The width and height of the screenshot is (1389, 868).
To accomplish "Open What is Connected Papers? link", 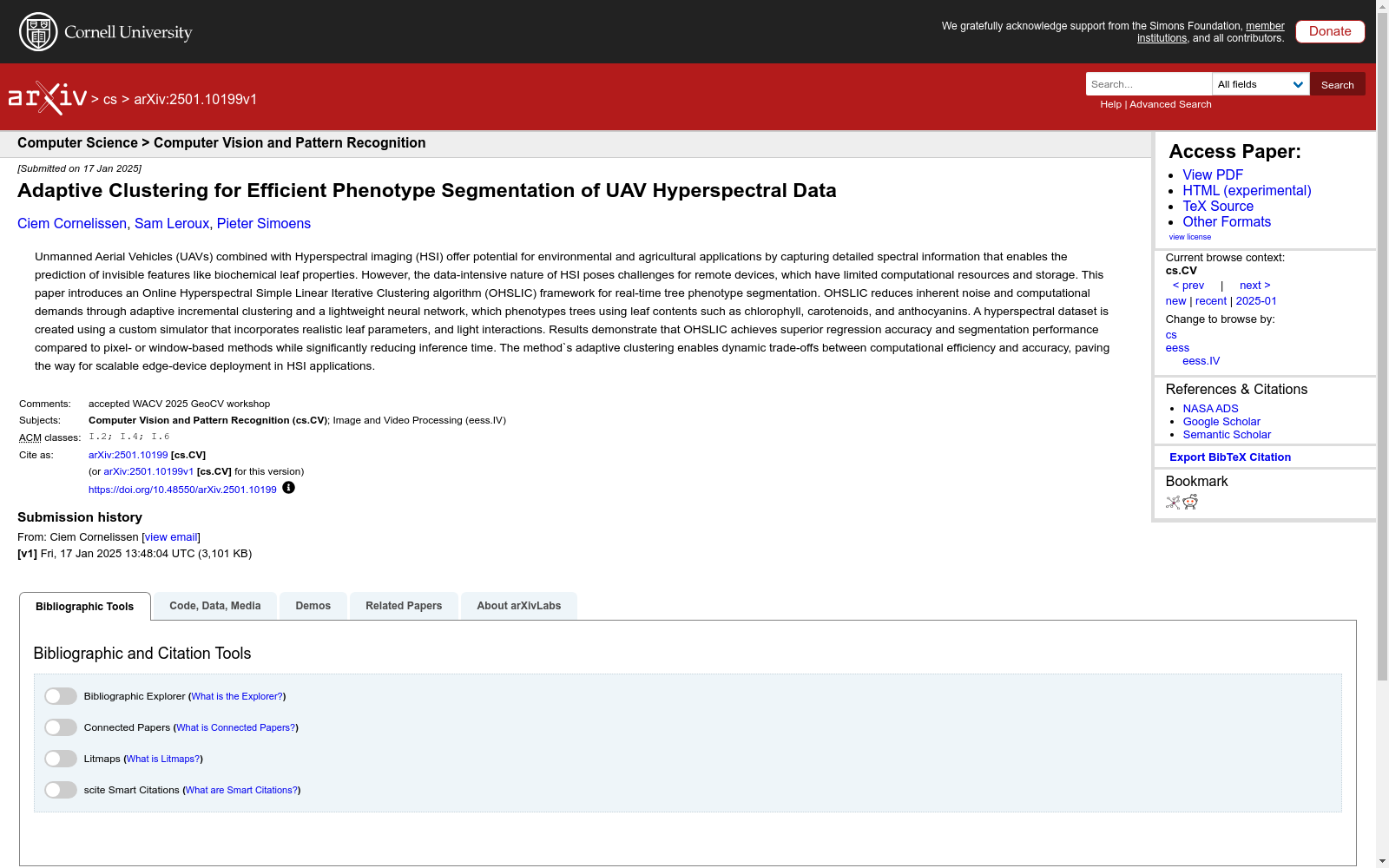I will tap(236, 727).
